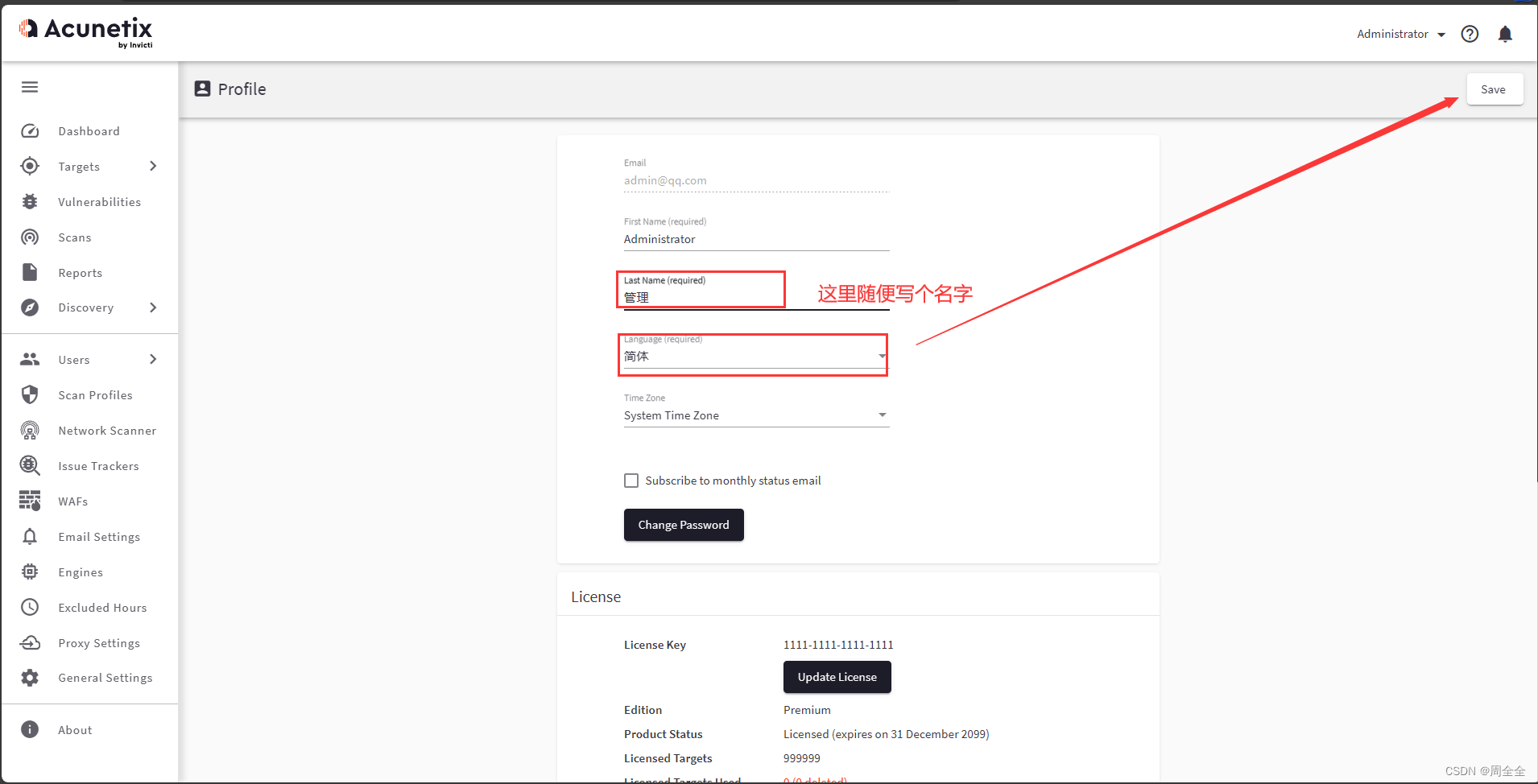This screenshot has width=1538, height=784.
Task: Click the Profile page header icon
Action: pyautogui.click(x=202, y=89)
